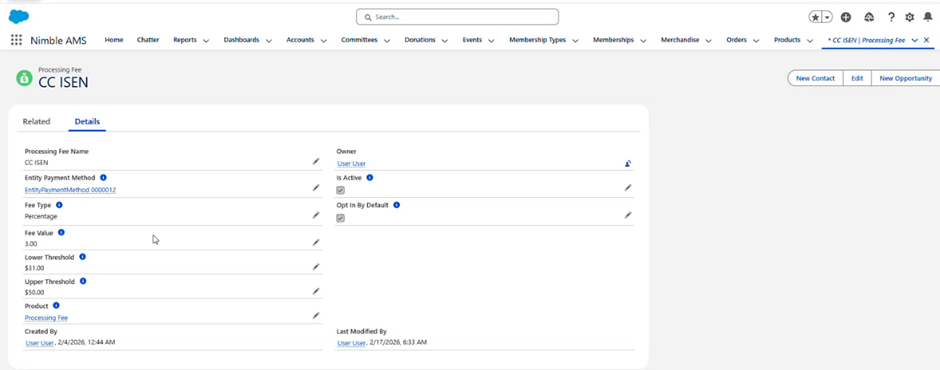Open the App Launcher grid icon
The height and width of the screenshot is (370, 940).
16,40
